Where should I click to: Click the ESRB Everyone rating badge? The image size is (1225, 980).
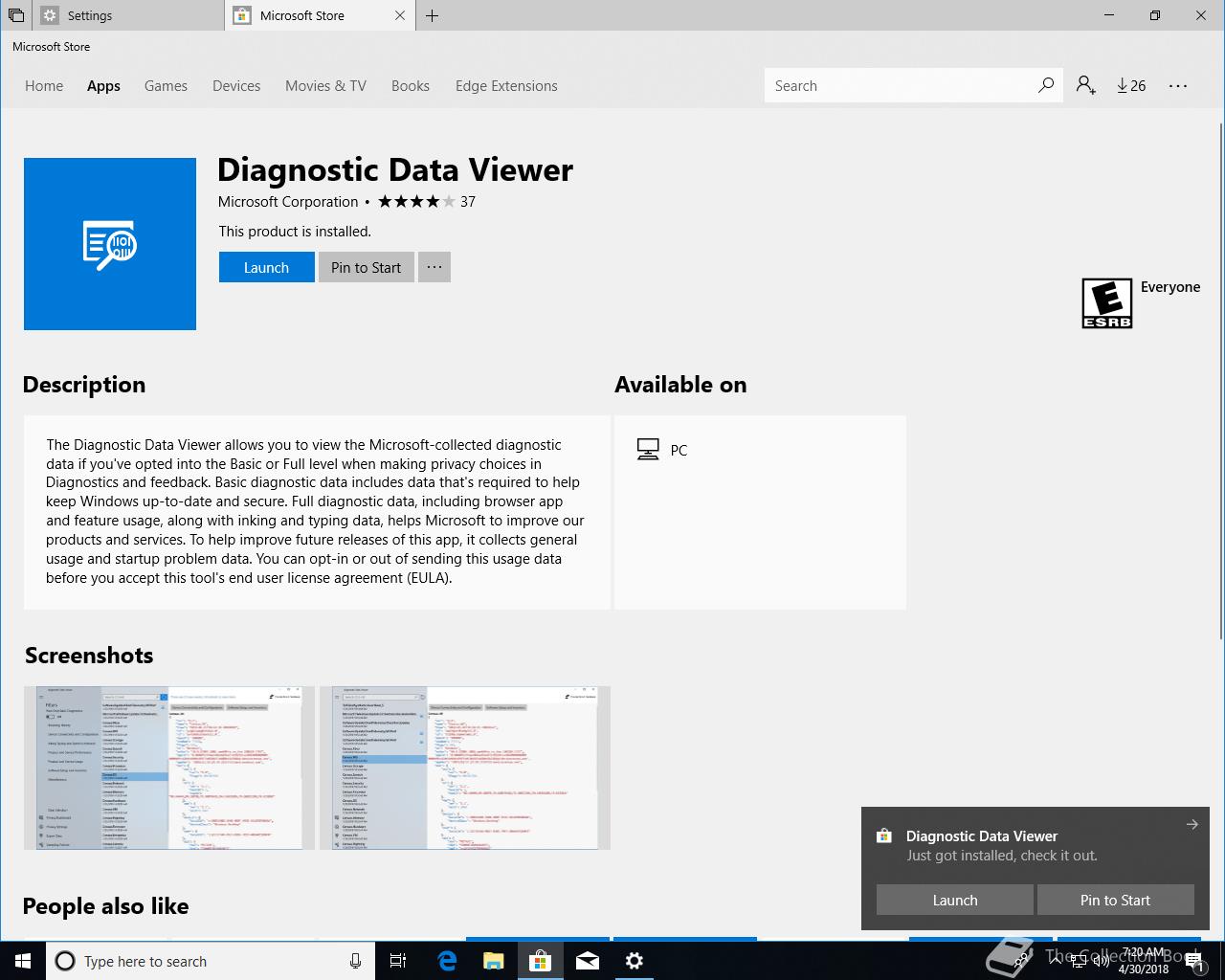(x=1106, y=302)
